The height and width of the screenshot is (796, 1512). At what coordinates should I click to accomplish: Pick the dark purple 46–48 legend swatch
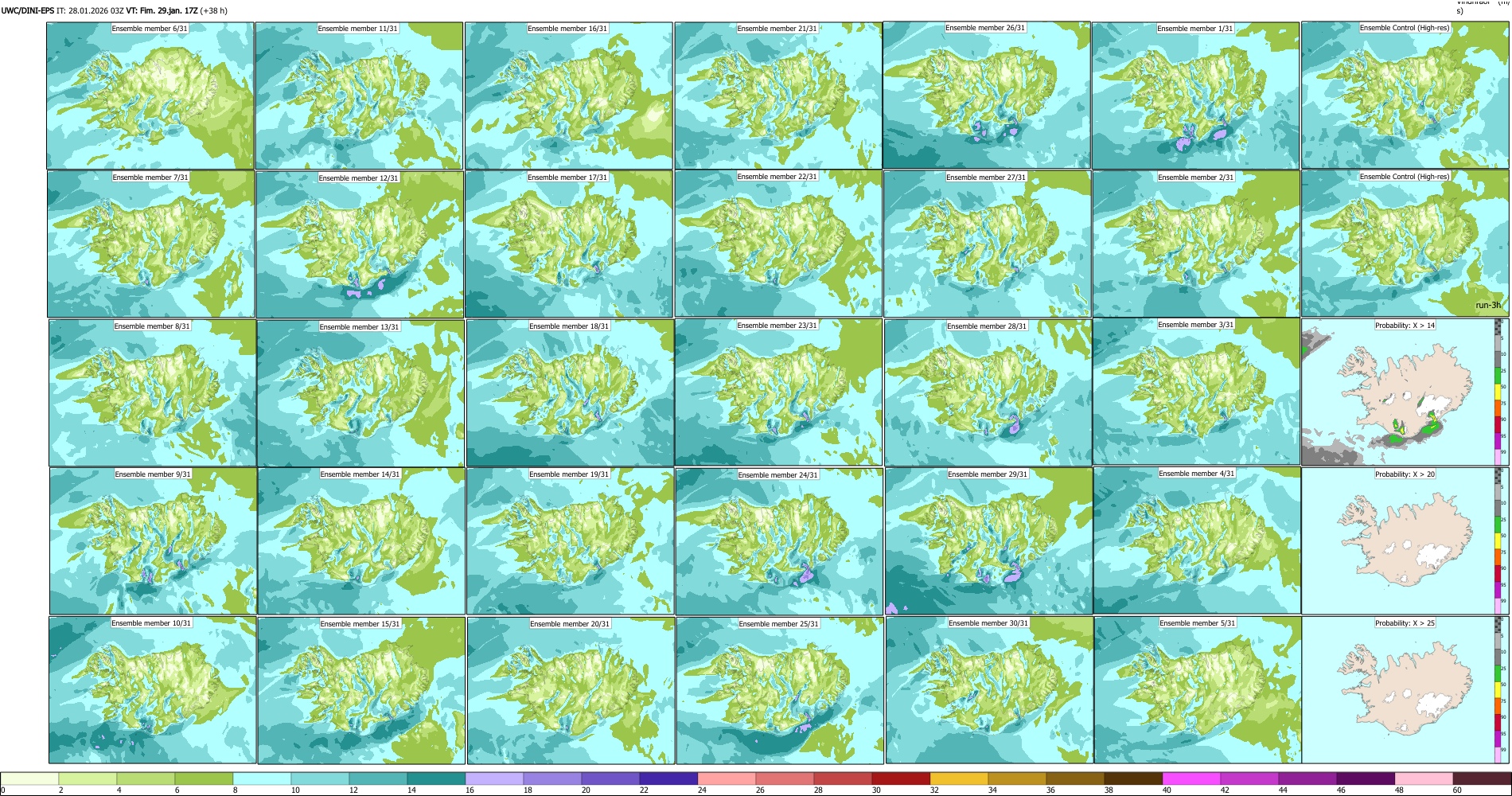[x=1366, y=779]
